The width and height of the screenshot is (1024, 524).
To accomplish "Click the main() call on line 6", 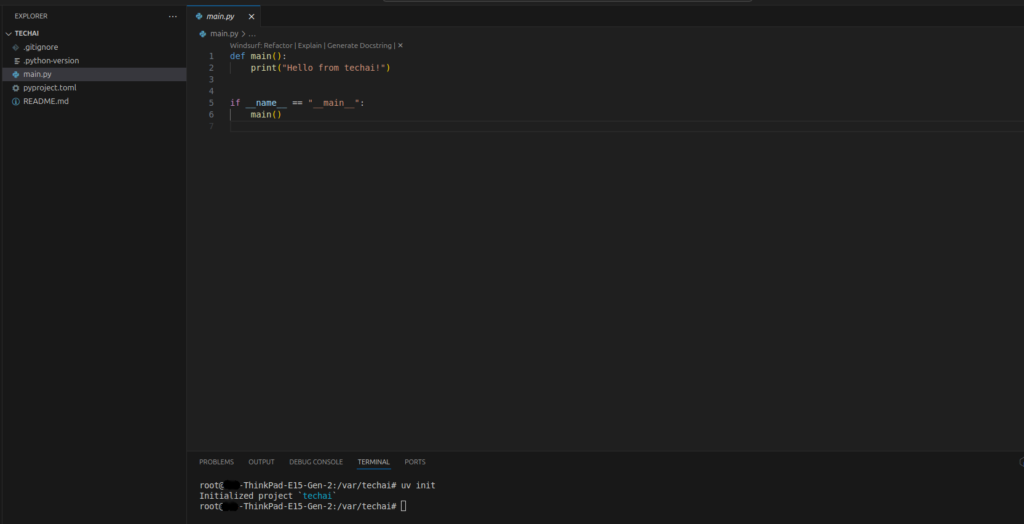I will coord(266,114).
